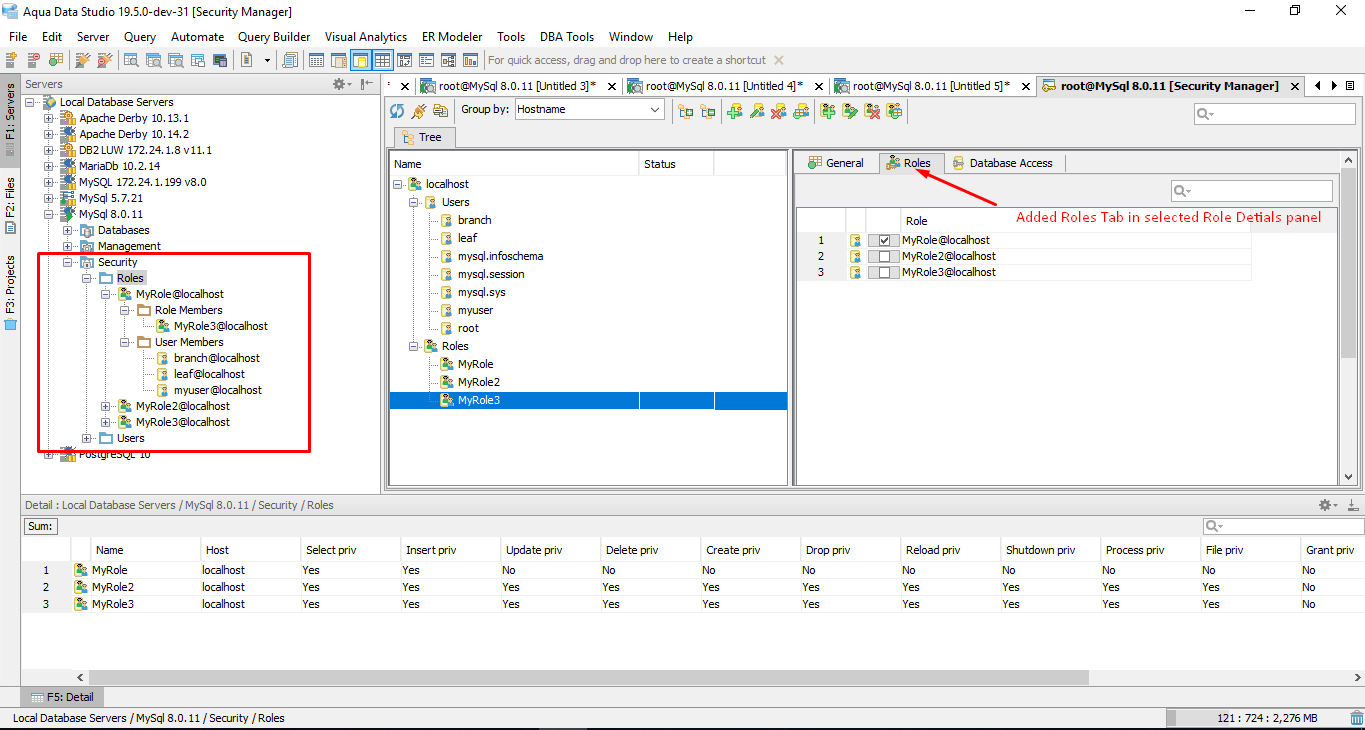Screen dimensions: 1365x730
Task: Click the collapse-panel arrow icon in Servers header
Action: 368,84
